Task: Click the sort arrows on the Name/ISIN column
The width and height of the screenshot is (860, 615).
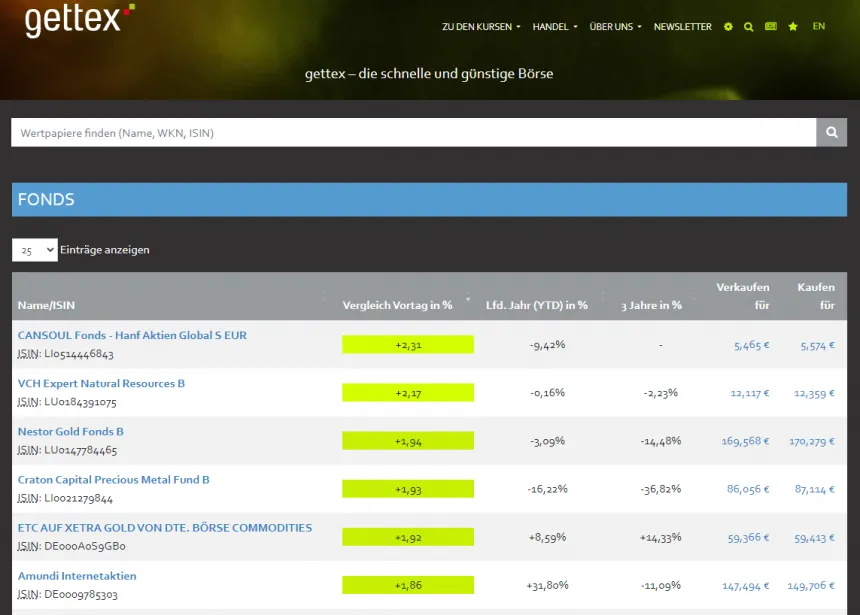Action: tap(324, 297)
